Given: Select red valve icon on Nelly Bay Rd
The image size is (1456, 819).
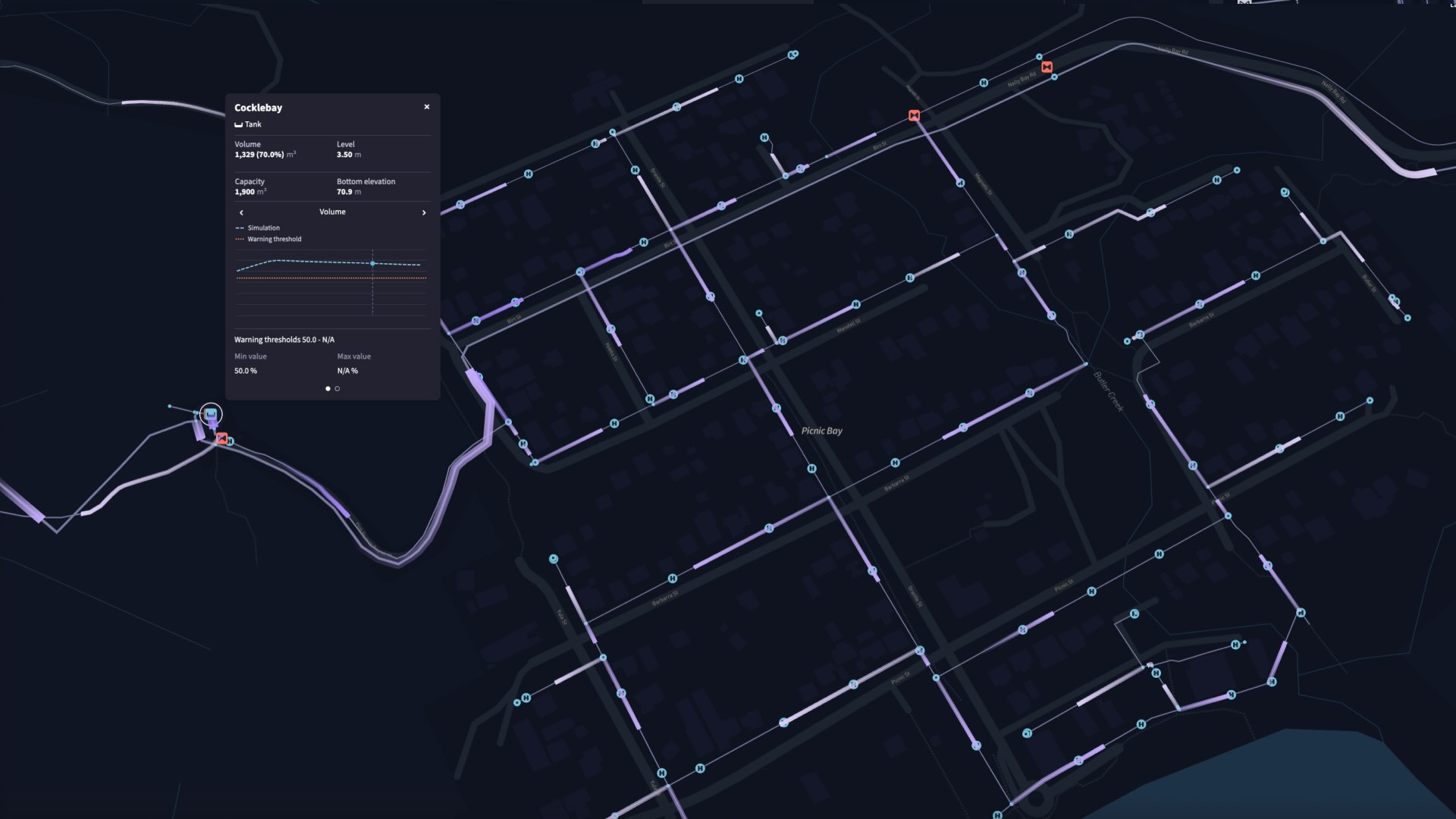Looking at the screenshot, I should click(1046, 67).
